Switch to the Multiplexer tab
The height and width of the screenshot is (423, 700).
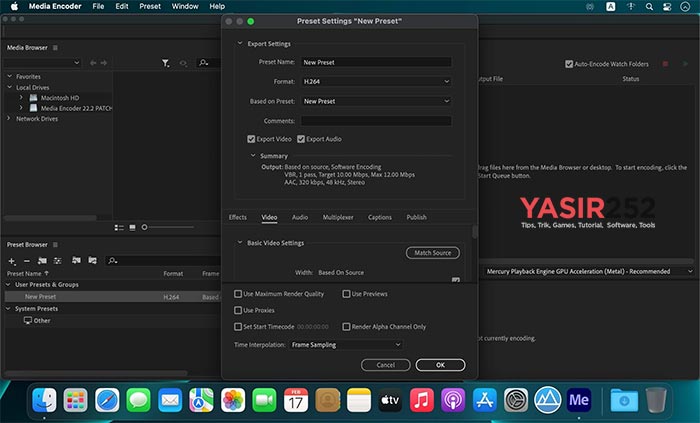pyautogui.click(x=338, y=217)
